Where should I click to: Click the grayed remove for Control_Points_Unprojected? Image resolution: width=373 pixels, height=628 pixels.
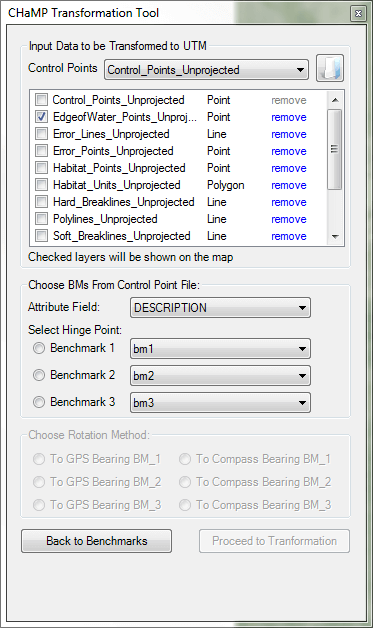(x=288, y=100)
